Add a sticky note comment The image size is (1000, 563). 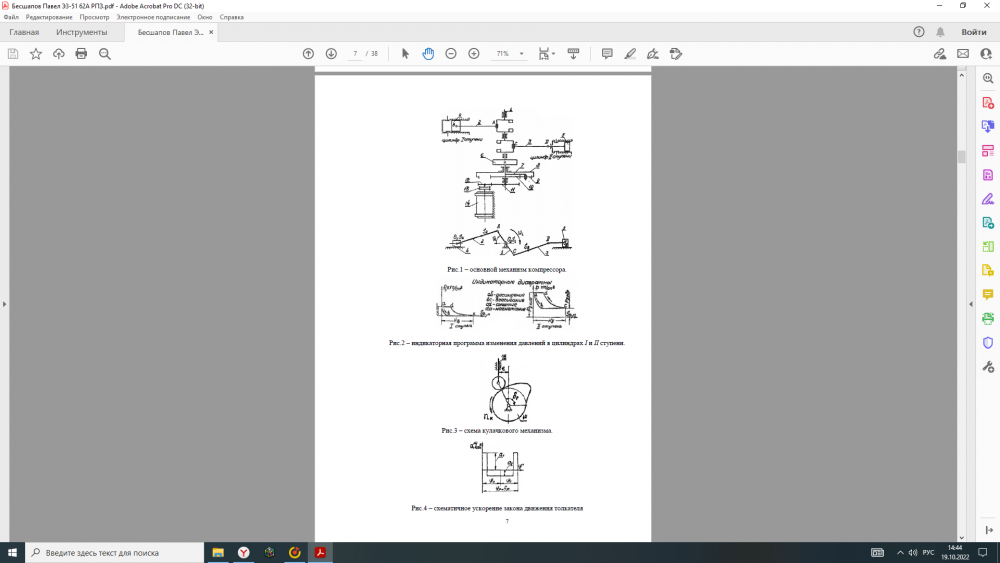(607, 54)
